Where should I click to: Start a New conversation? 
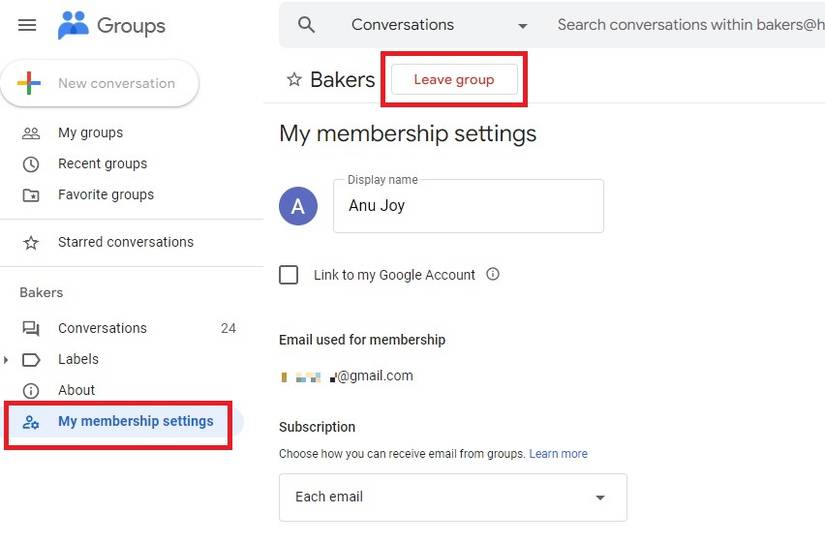click(x=100, y=84)
